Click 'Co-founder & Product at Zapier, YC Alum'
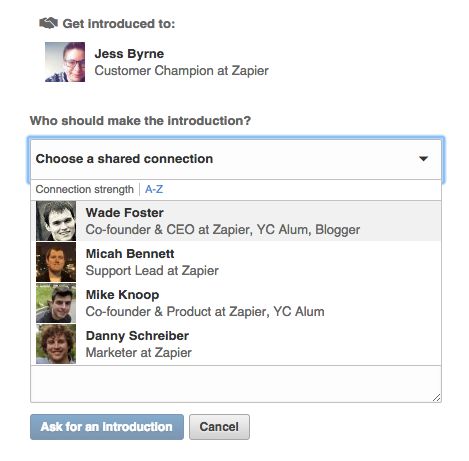Viewport: 469px width, 461px height. coord(205,312)
